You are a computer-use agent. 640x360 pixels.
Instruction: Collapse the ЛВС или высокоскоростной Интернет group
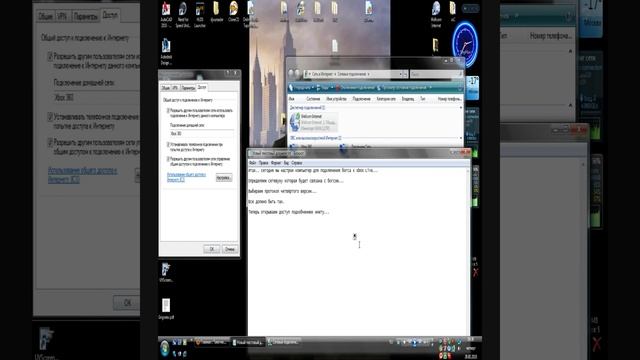coord(461,138)
